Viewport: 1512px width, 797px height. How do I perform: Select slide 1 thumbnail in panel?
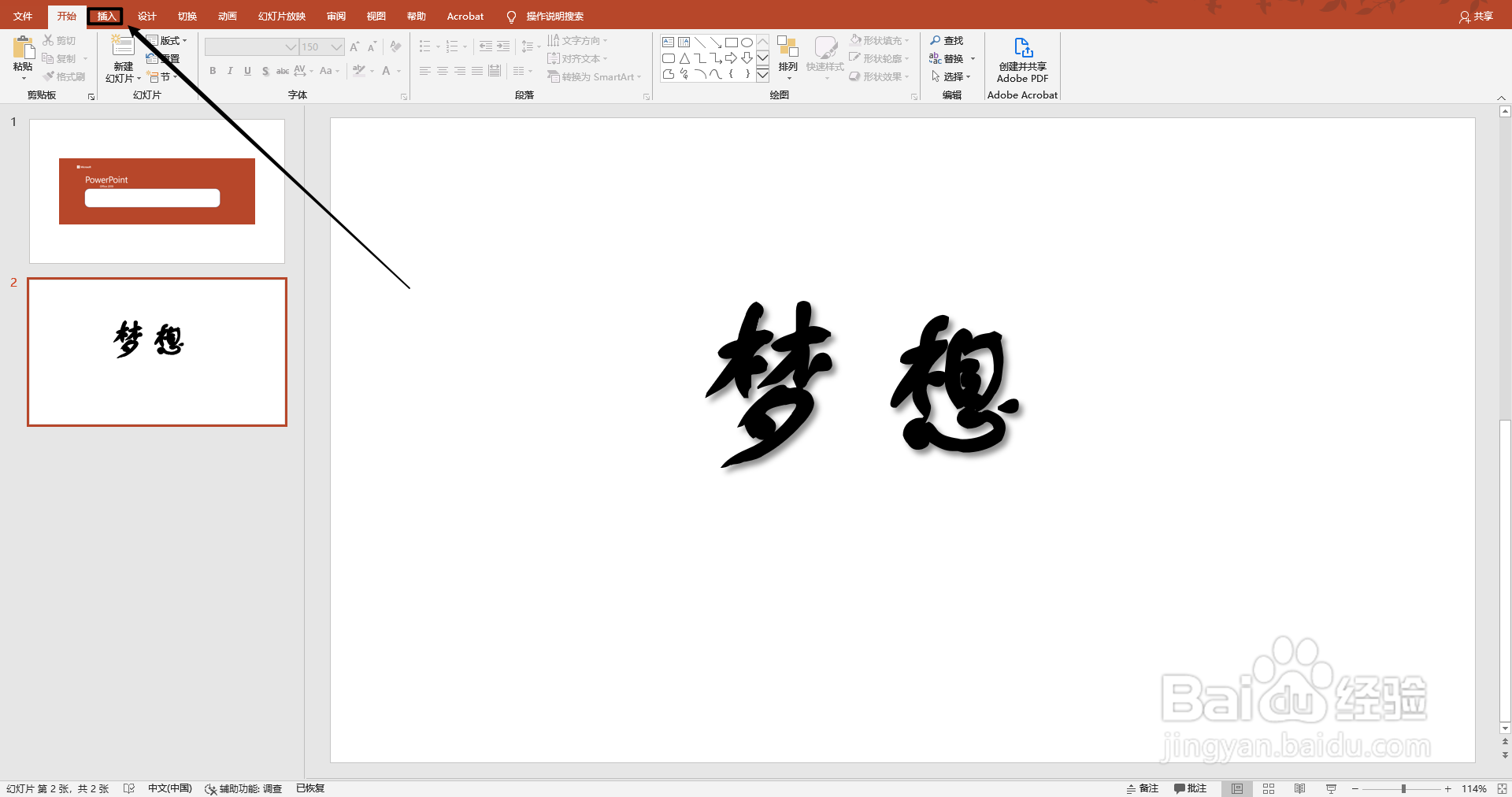point(156,190)
